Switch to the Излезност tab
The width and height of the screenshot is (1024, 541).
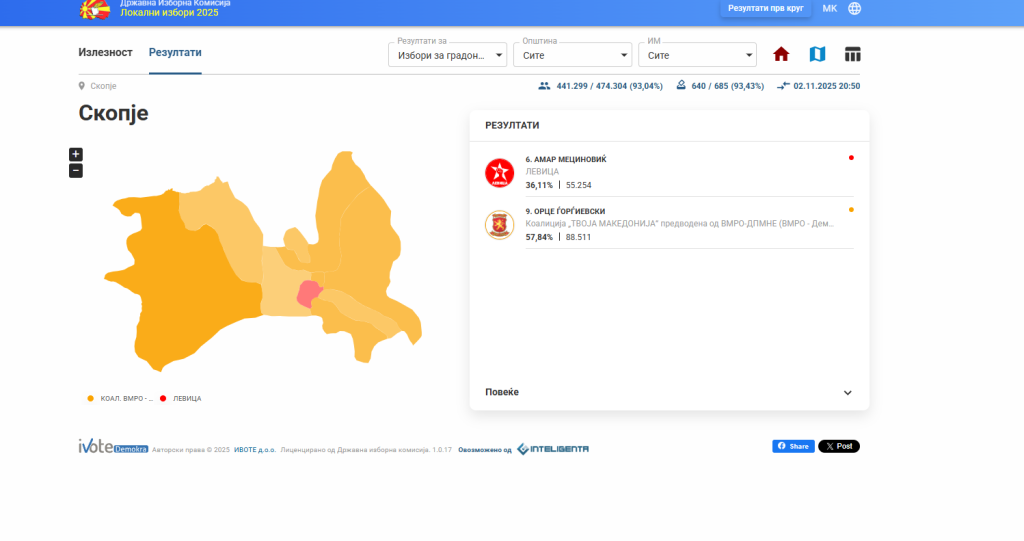click(x=105, y=52)
